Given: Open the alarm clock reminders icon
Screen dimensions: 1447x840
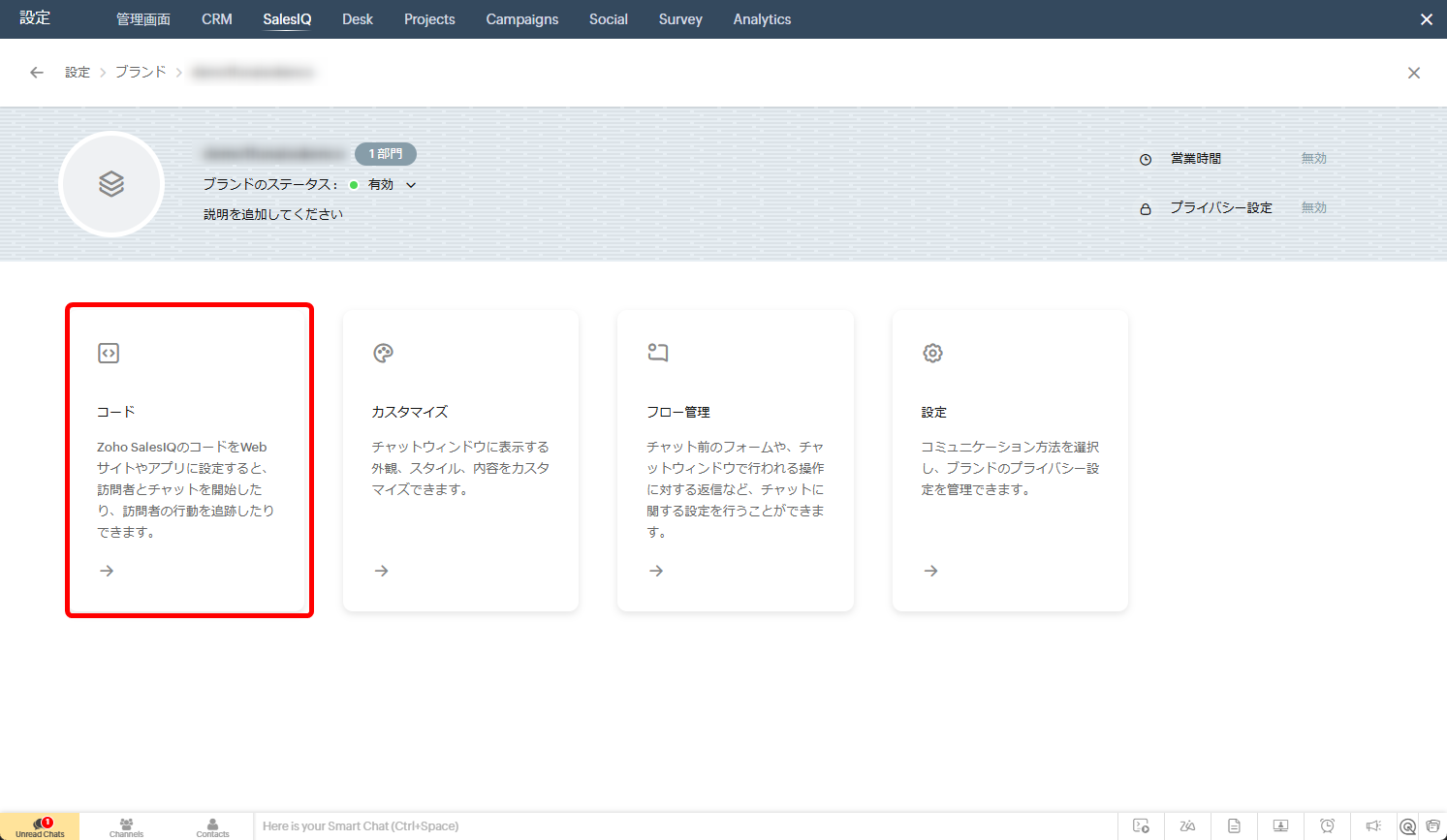Looking at the screenshot, I should [x=1327, y=826].
